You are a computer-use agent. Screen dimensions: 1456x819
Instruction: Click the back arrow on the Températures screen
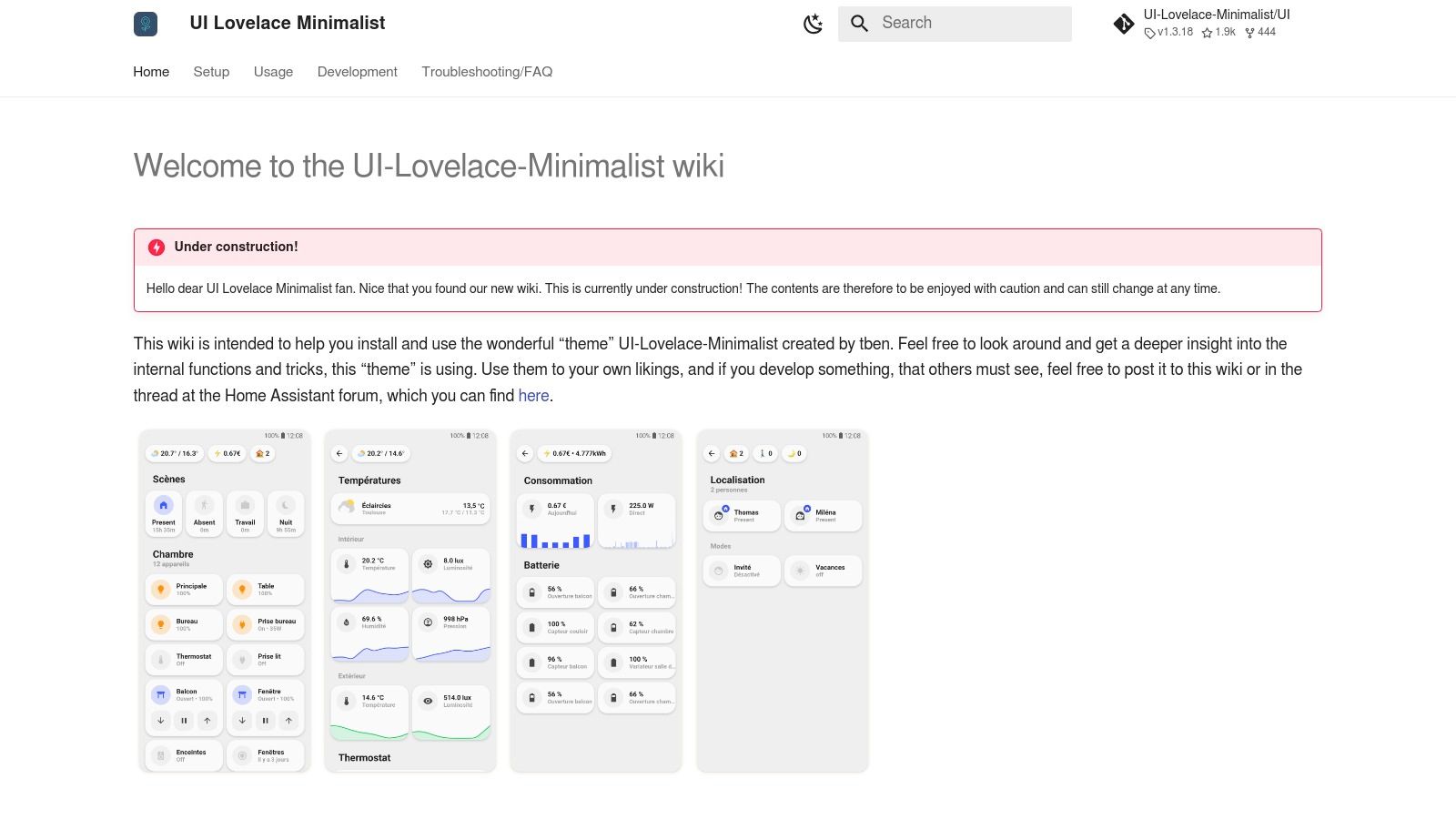coord(340,452)
